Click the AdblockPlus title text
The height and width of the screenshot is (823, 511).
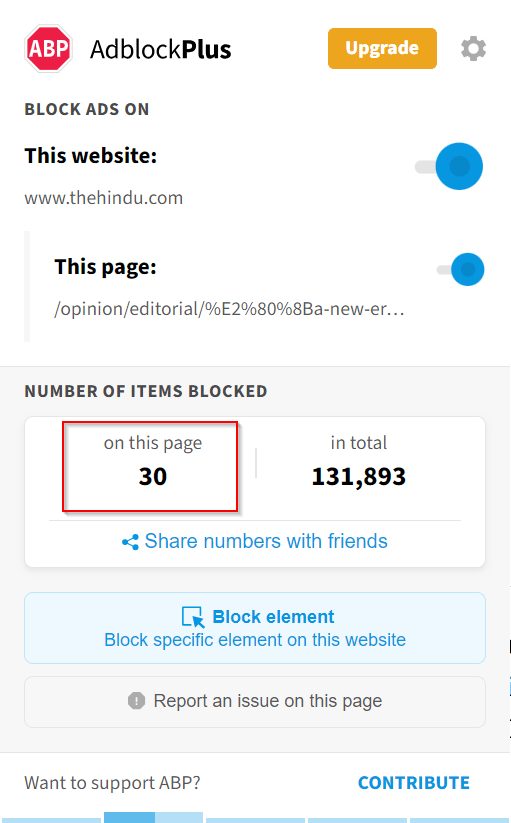[161, 49]
